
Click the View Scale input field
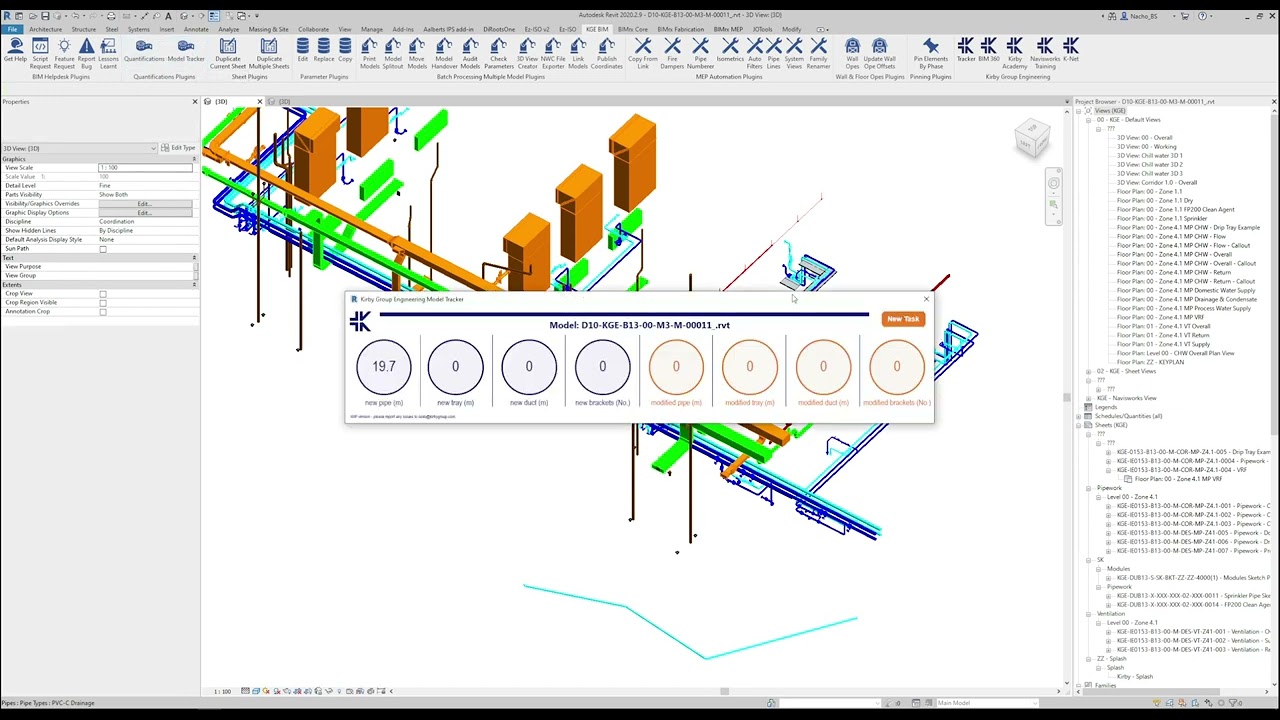coord(145,168)
